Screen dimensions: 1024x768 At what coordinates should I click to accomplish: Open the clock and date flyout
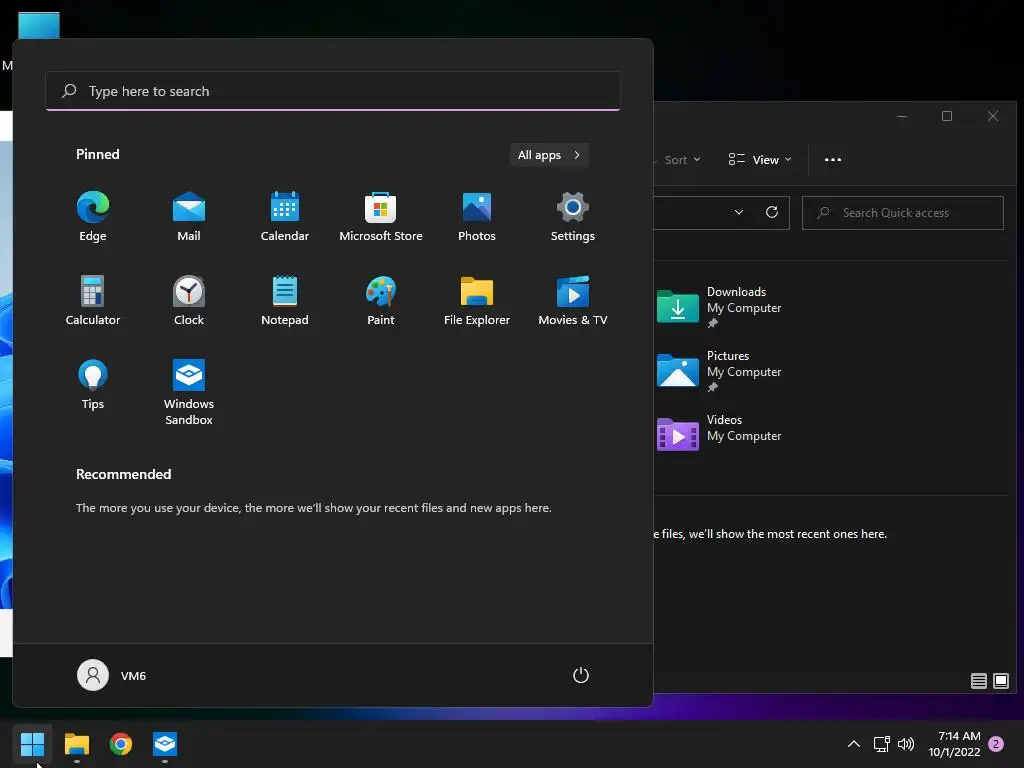(955, 744)
